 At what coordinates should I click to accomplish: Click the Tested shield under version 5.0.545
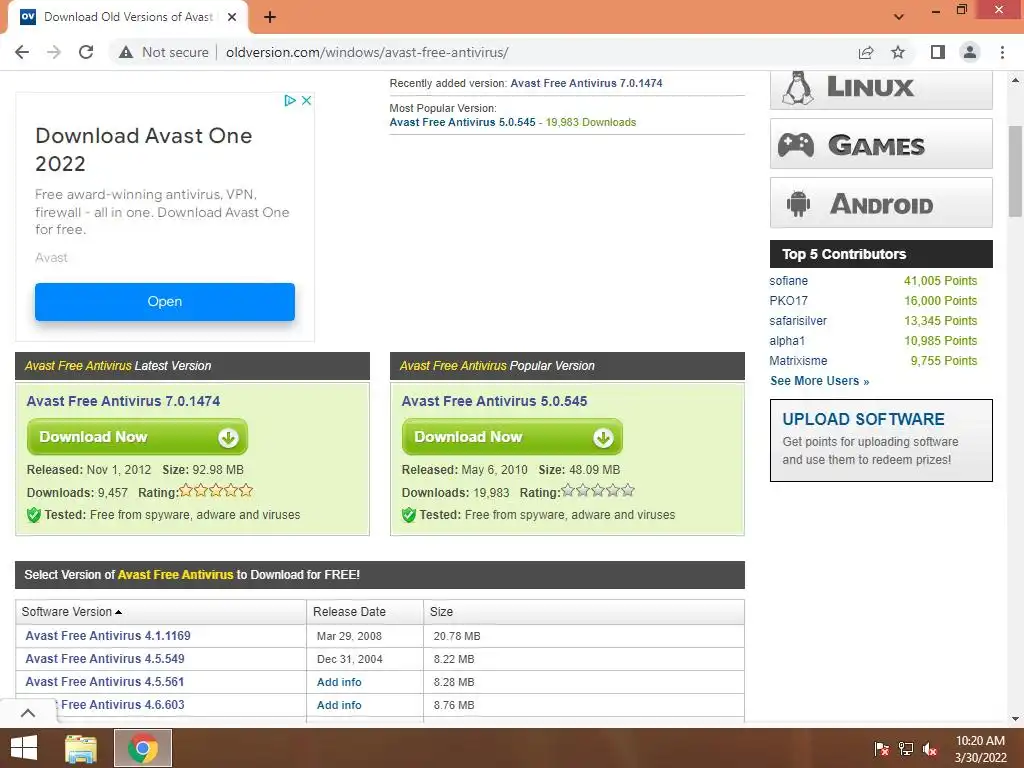coord(409,515)
